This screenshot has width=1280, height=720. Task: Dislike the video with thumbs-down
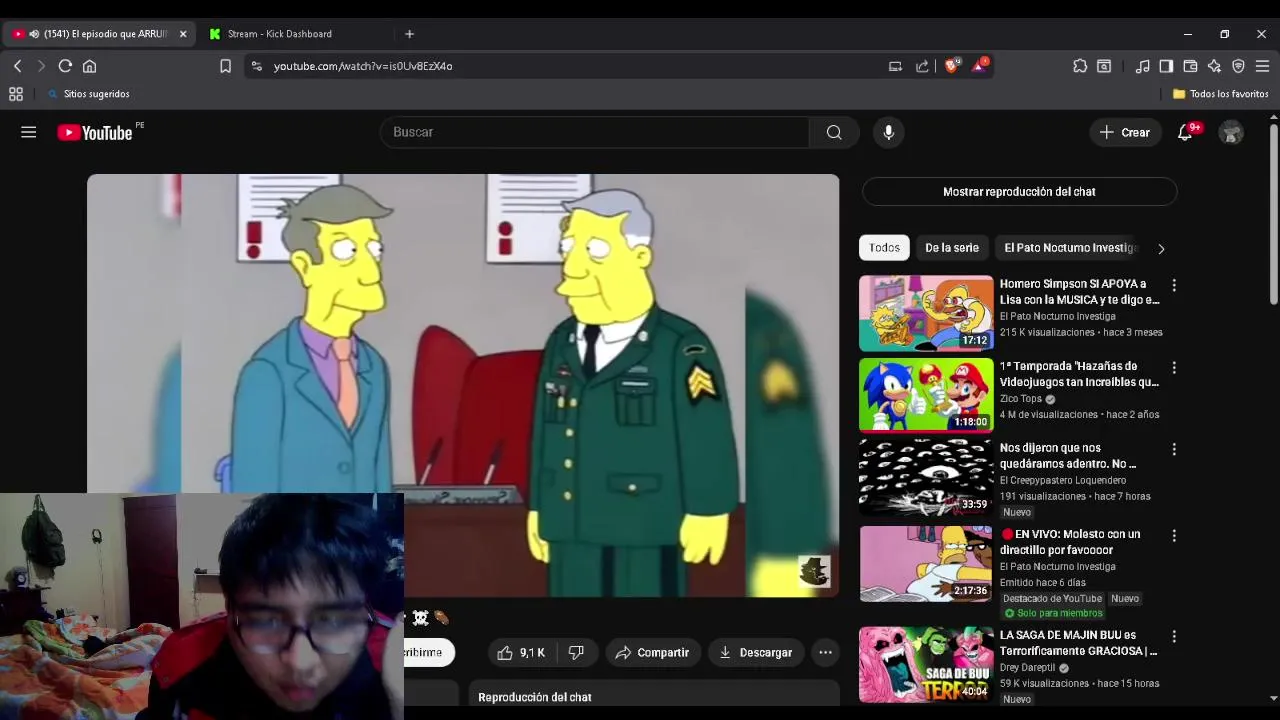click(576, 652)
